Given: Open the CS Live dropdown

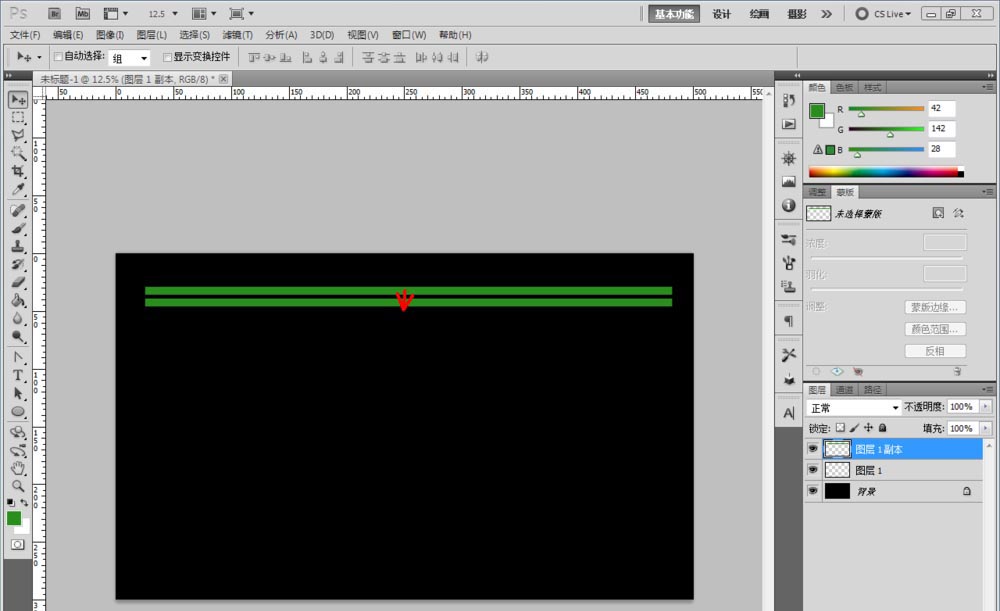Looking at the screenshot, I should (884, 13).
